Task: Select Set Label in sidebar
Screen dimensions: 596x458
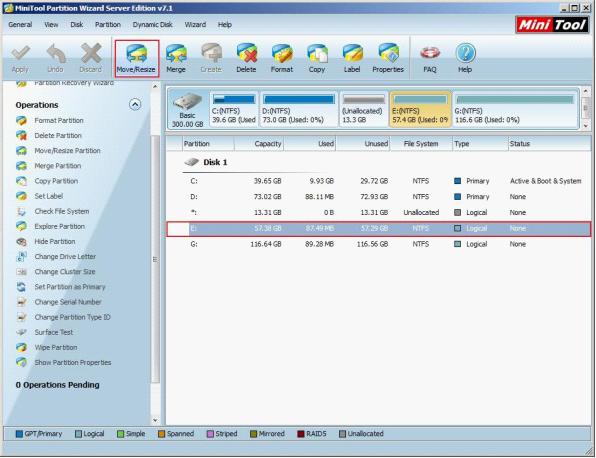Action: (49, 196)
